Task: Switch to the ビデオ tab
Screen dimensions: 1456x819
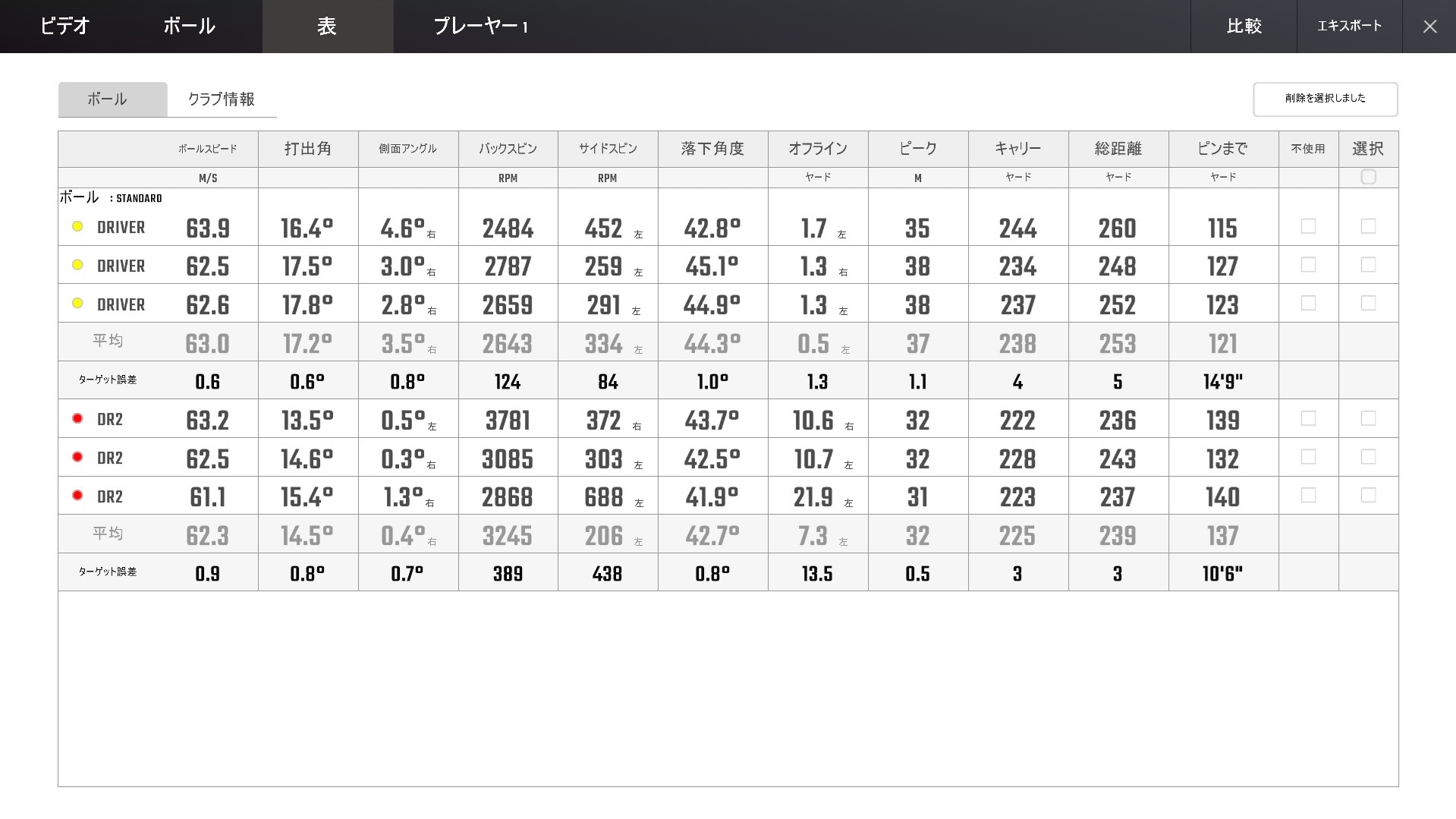Action: 65,27
